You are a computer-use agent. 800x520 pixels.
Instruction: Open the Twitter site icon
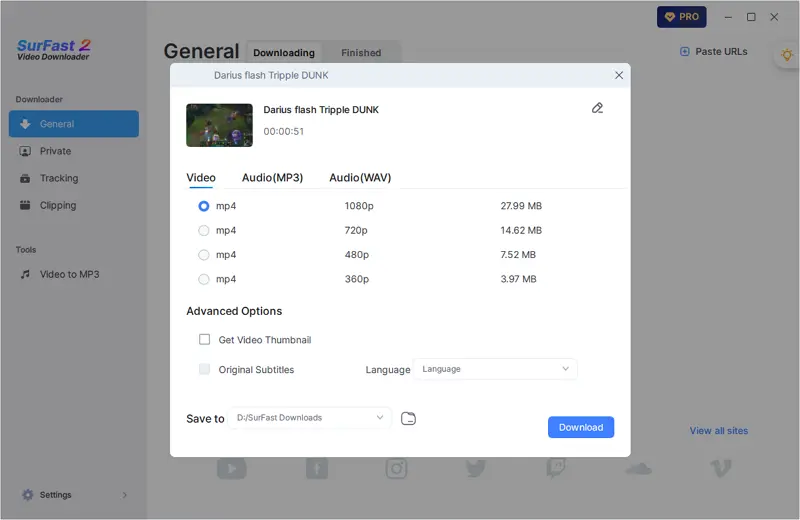tap(476, 467)
